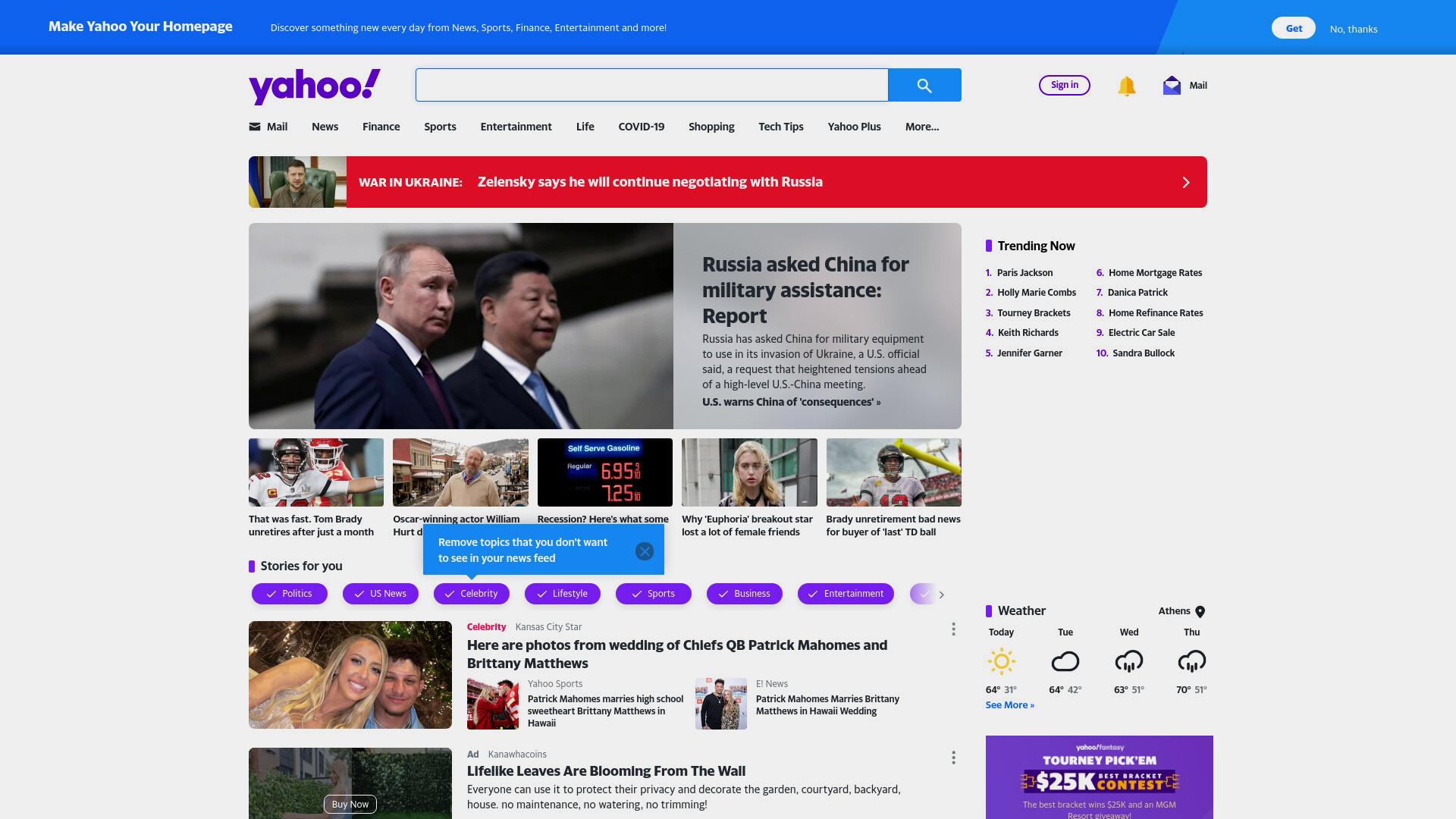Open the right arrow on Ukraine banner

click(1187, 182)
